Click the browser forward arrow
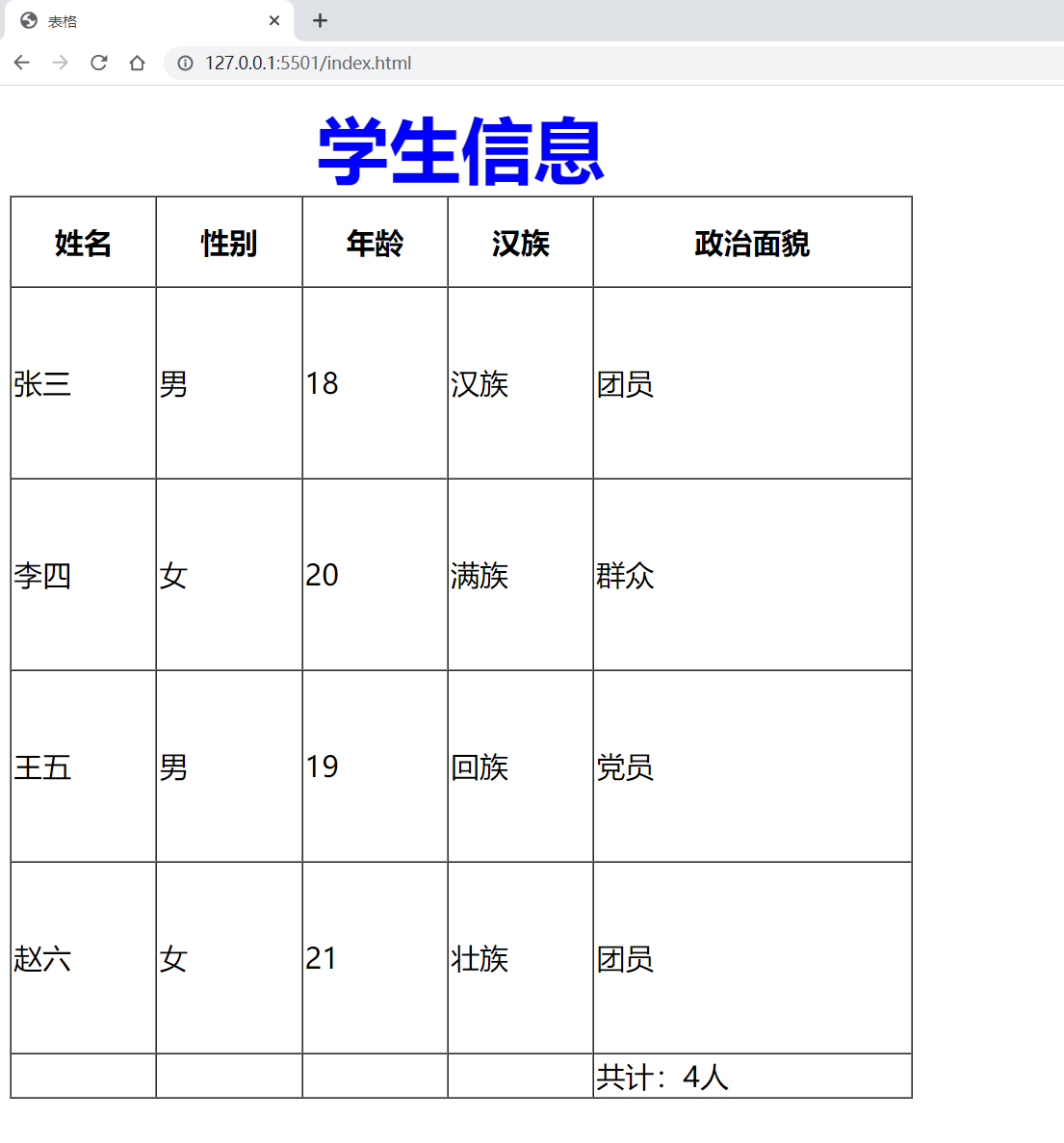 pyautogui.click(x=60, y=63)
